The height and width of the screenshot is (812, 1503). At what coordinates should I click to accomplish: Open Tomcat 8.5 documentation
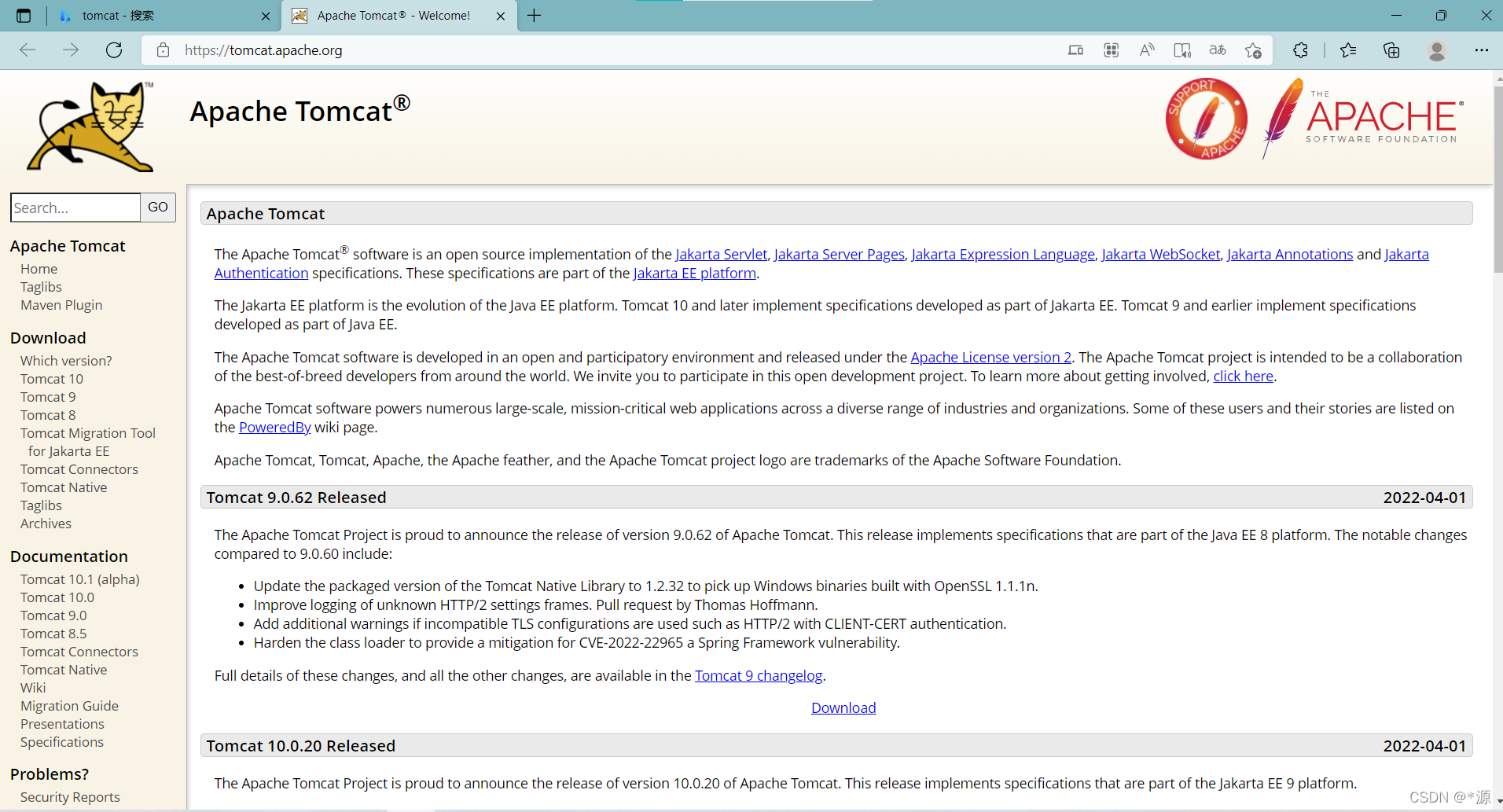coord(53,634)
